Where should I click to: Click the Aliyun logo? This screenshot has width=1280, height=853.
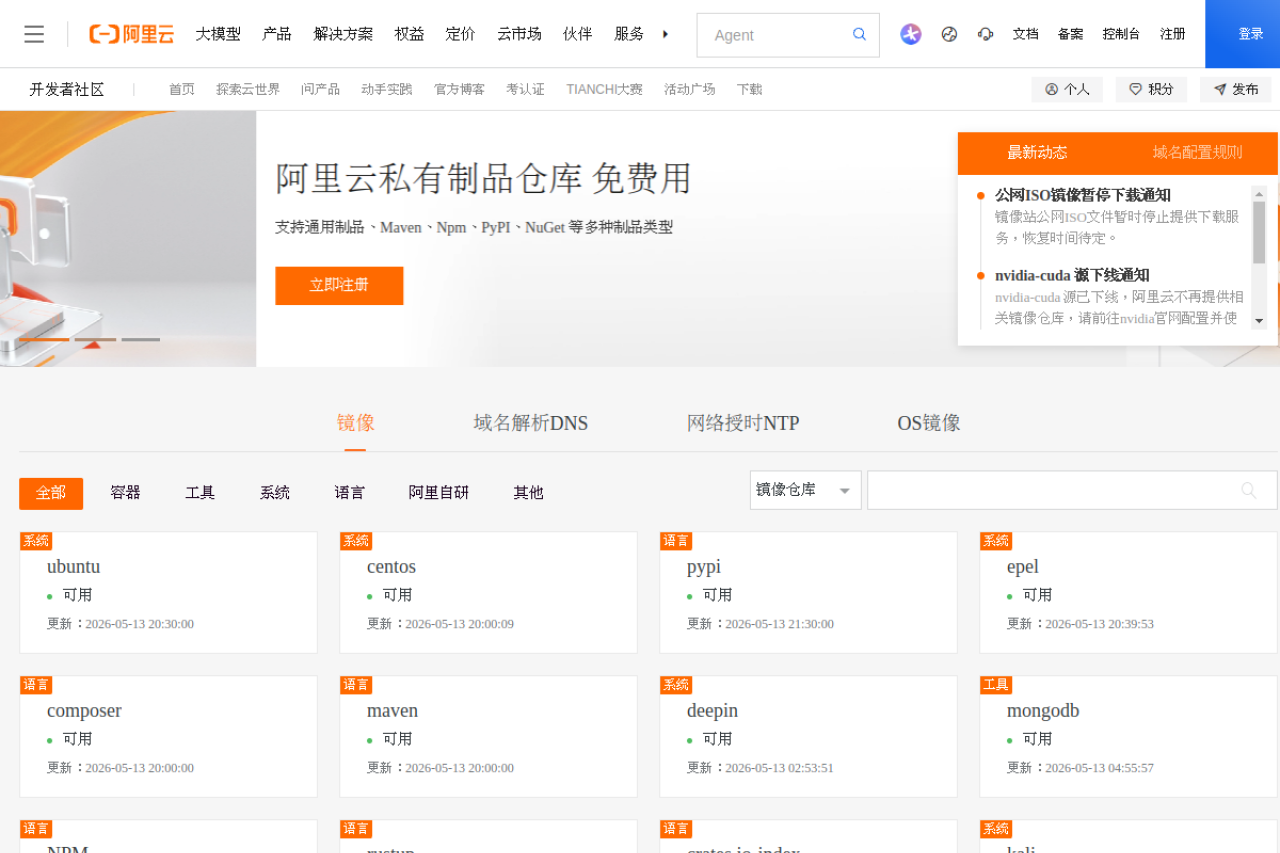[131, 34]
